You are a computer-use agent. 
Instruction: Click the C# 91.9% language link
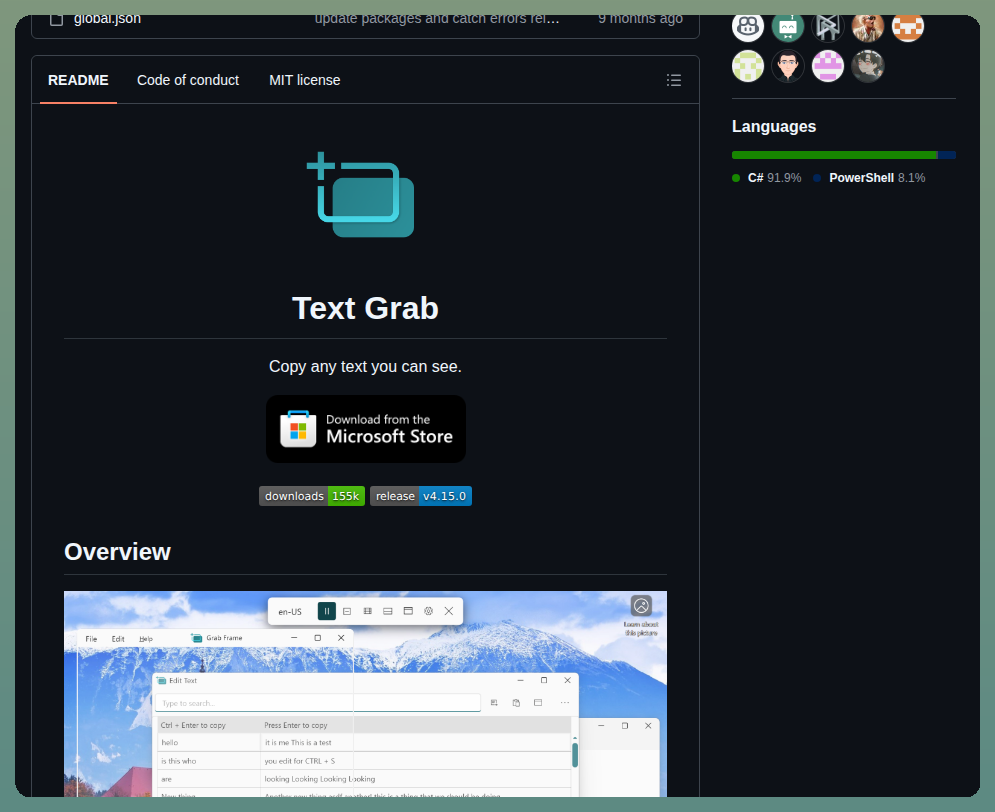tap(767, 178)
